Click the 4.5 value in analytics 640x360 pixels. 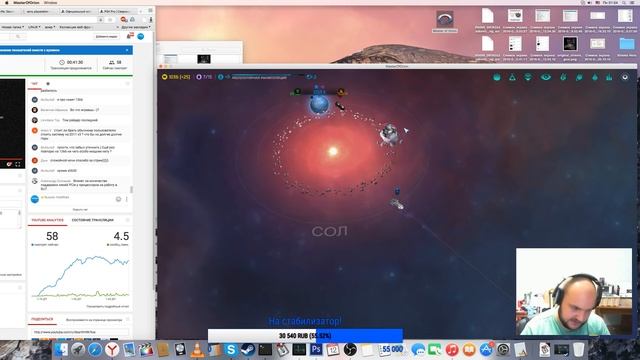[x=121, y=236]
